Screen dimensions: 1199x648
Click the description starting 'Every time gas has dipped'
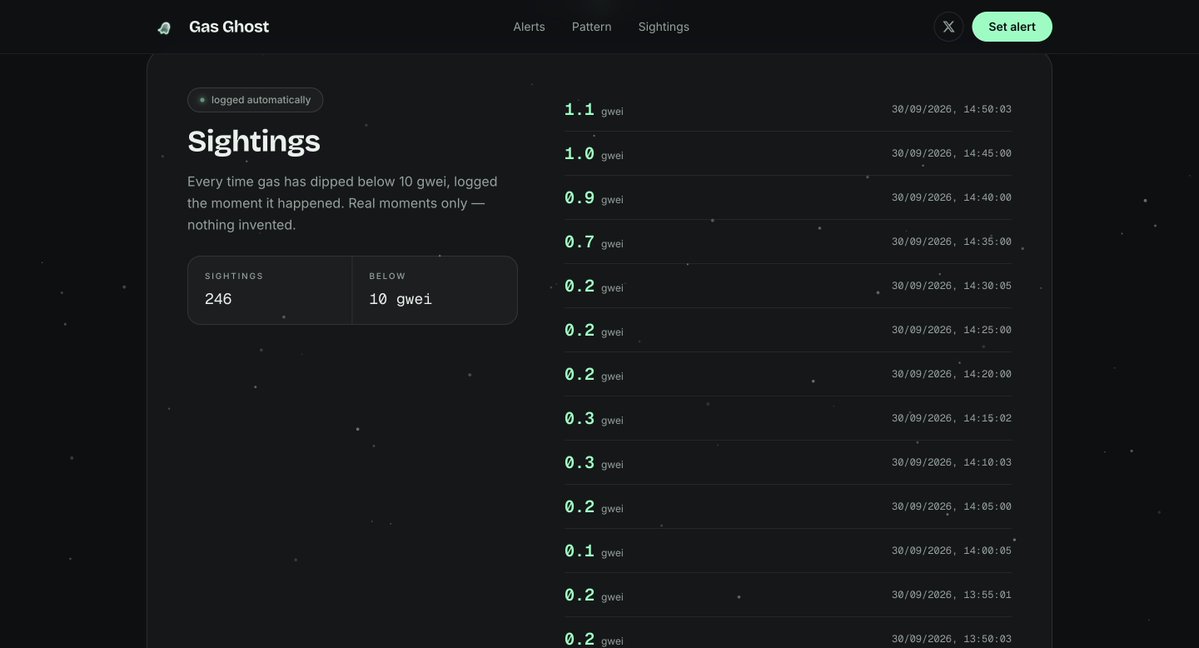(x=342, y=204)
